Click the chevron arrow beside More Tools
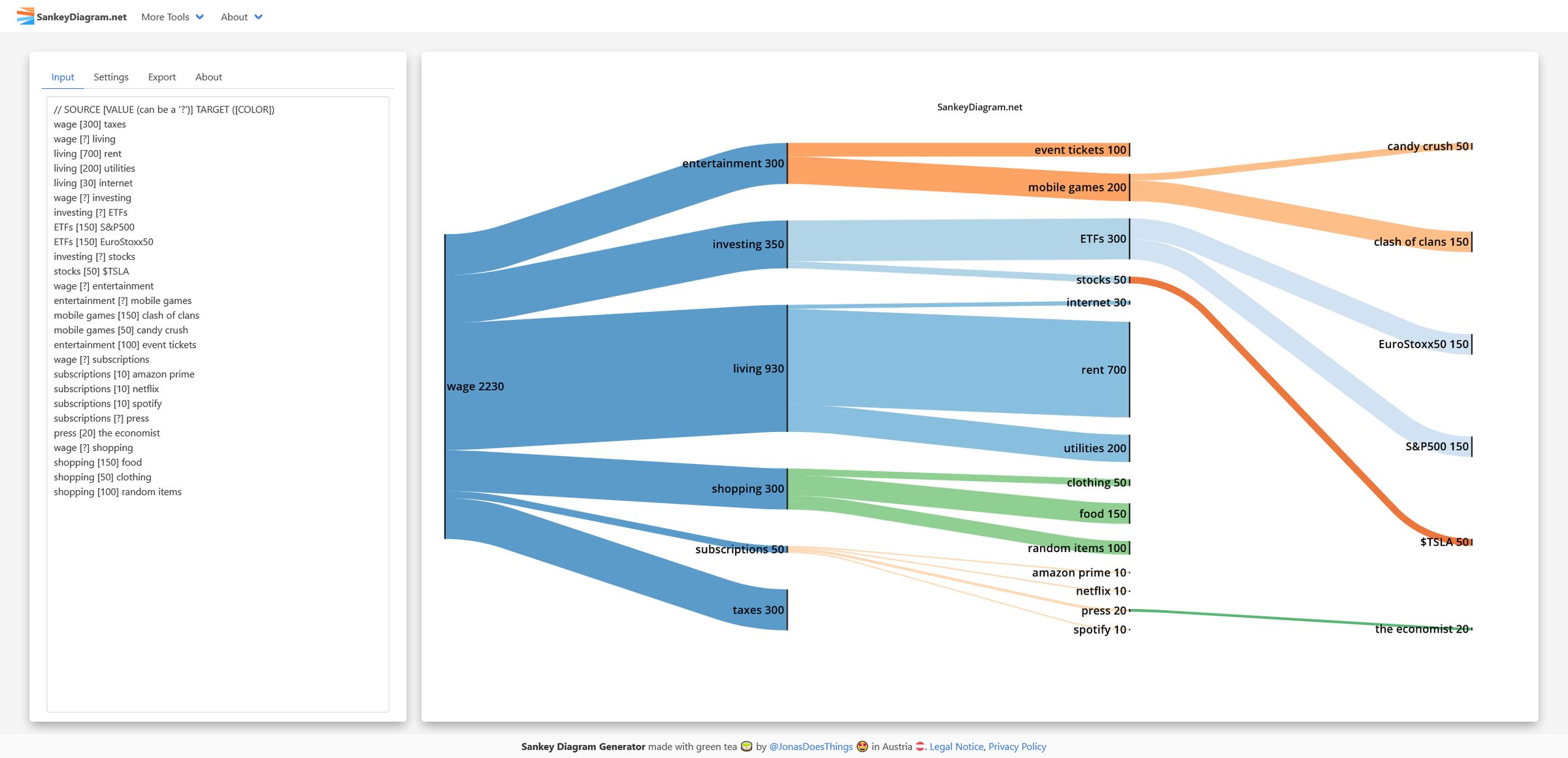The image size is (1568, 758). (199, 16)
